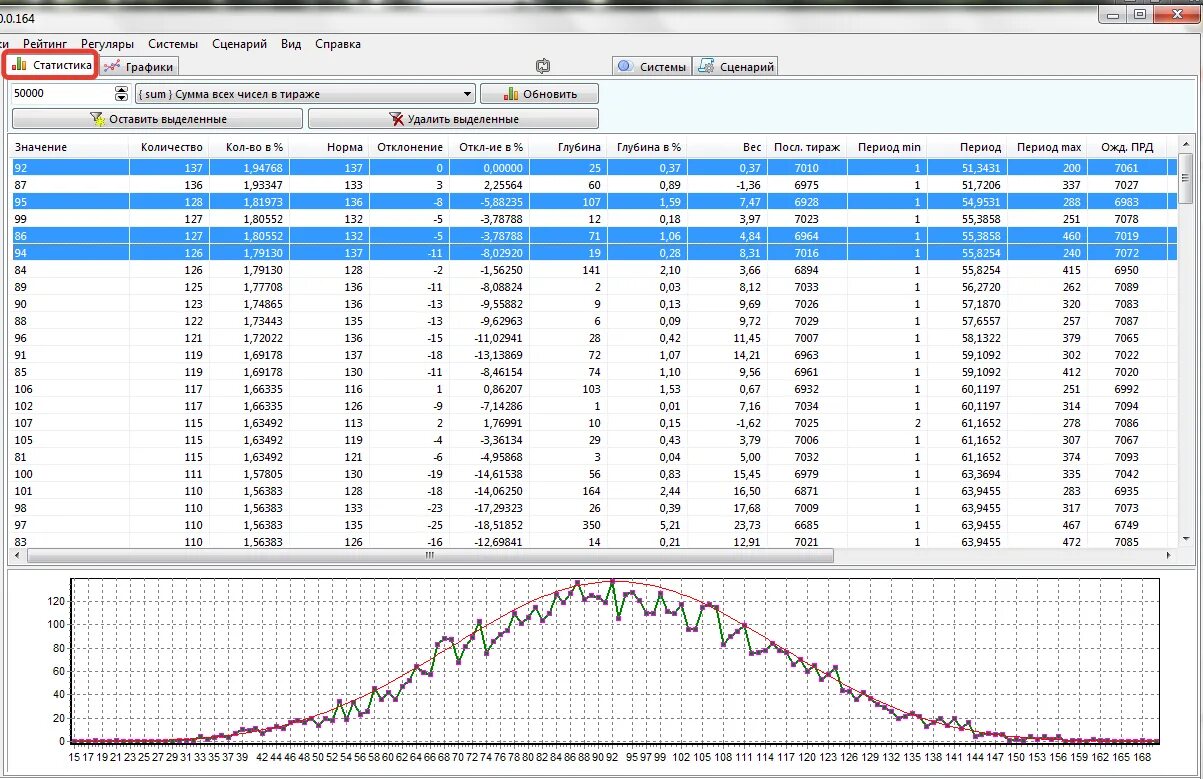The height and width of the screenshot is (779, 1203).
Task: Sort by the Период max column
Action: 1047,147
